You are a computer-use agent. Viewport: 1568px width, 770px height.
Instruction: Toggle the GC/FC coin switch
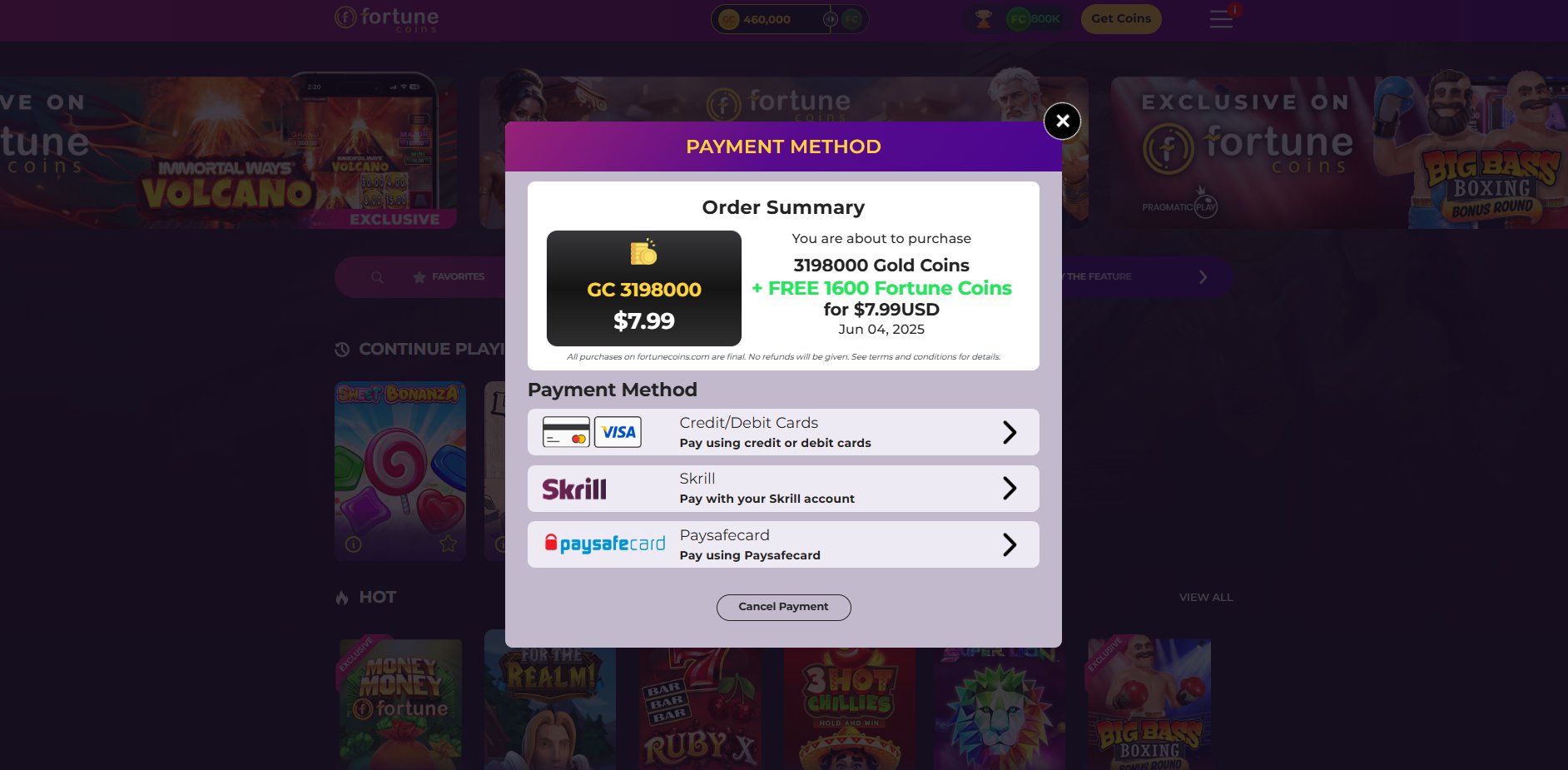[830, 18]
